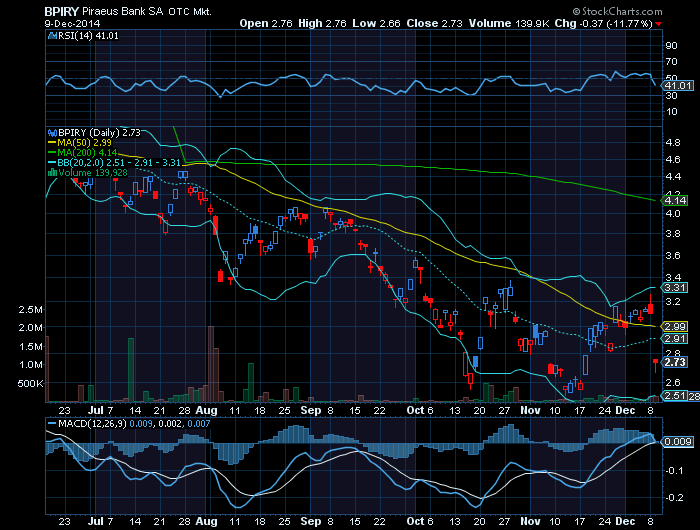Image resolution: width=700 pixels, height=530 pixels.
Task: Click the 'Piraeus Bank SA' company name
Action: click(x=123, y=12)
